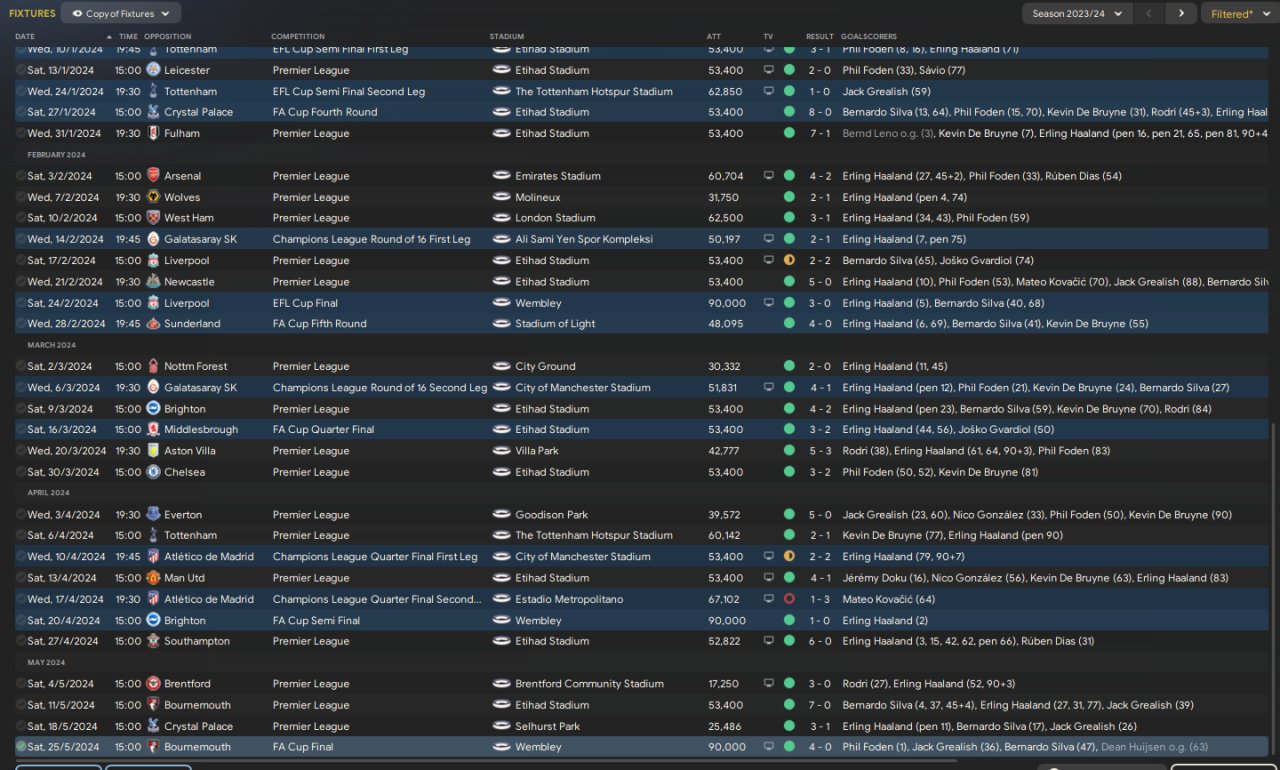Click the Leicester club badge
Screen dimensions: 1280x770
[x=153, y=70]
